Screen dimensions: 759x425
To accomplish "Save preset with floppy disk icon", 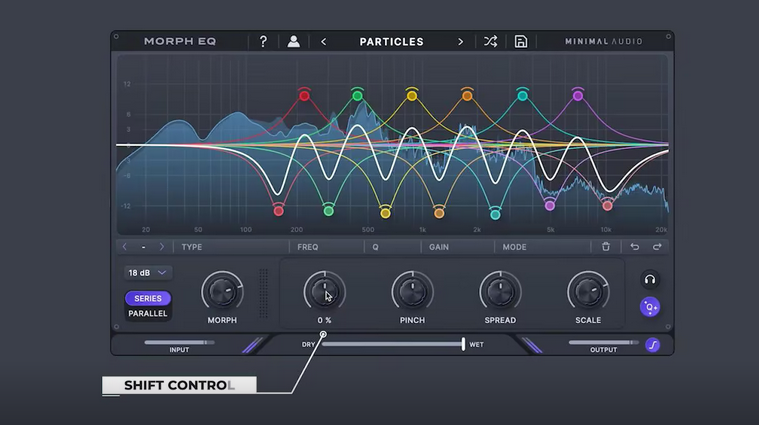I will [x=521, y=42].
